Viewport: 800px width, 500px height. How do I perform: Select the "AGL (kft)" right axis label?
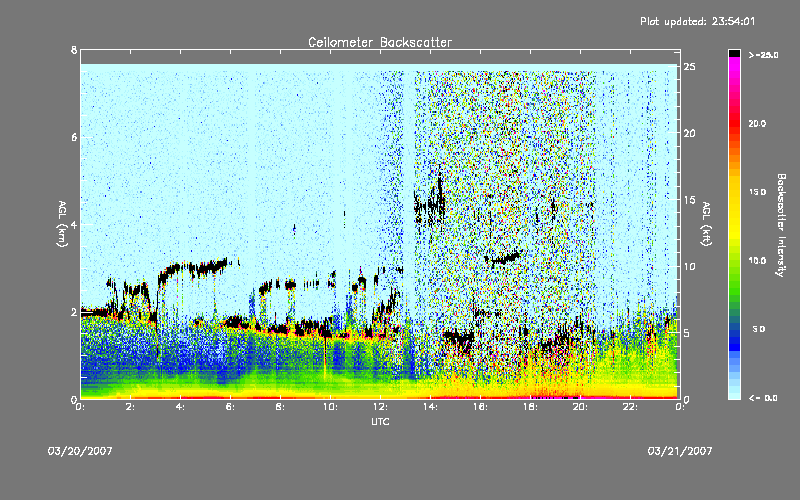(x=706, y=224)
